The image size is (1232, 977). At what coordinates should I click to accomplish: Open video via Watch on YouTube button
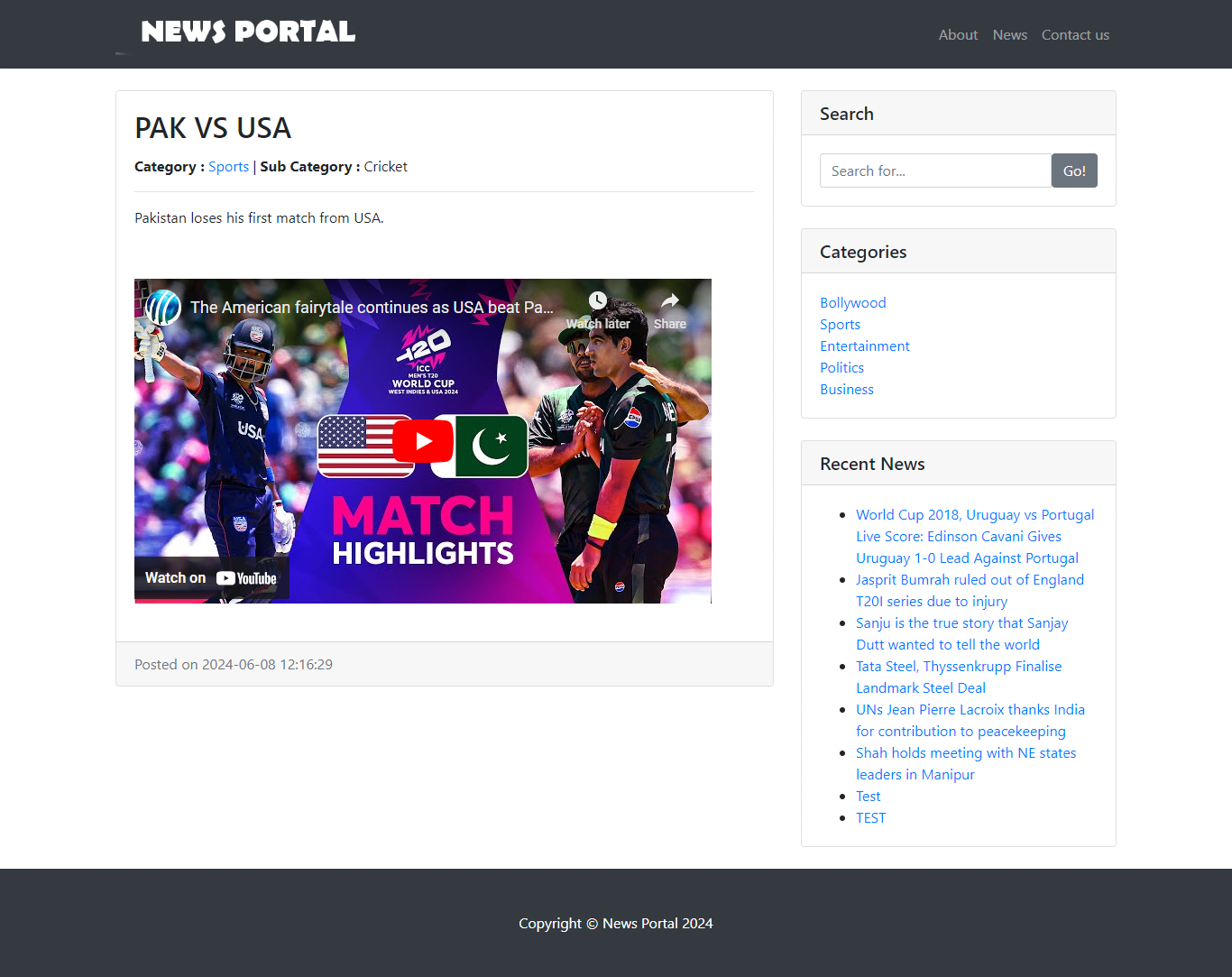pos(211,578)
